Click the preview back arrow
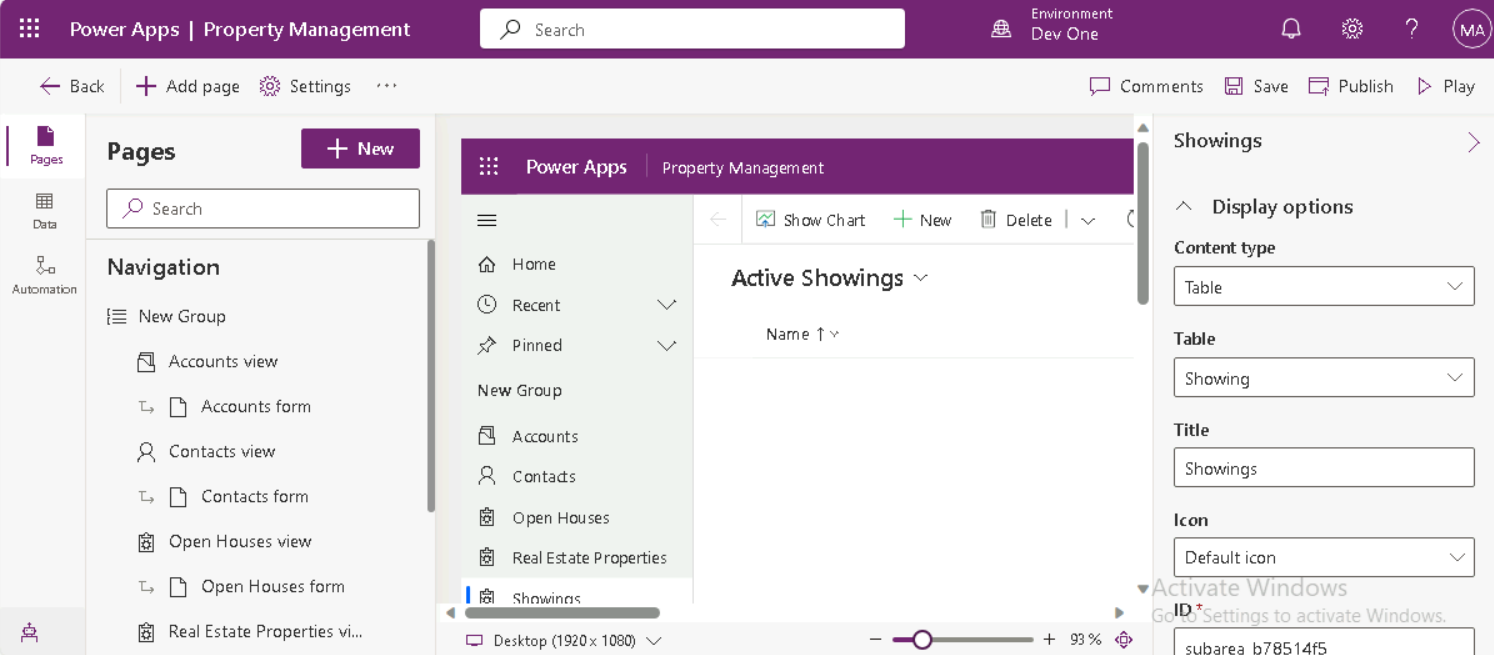This screenshot has height=655, width=1494. pyautogui.click(x=718, y=220)
